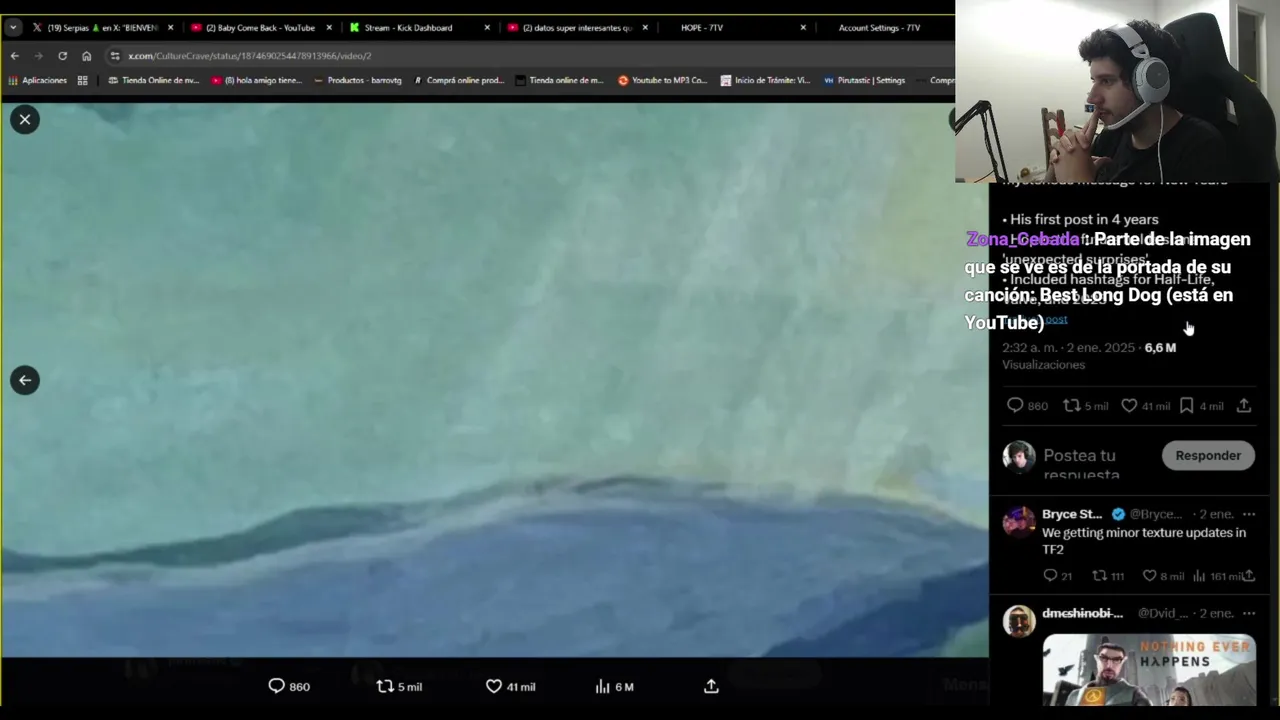Switch to the 'Account Settings - 7TV' tab

(x=879, y=28)
